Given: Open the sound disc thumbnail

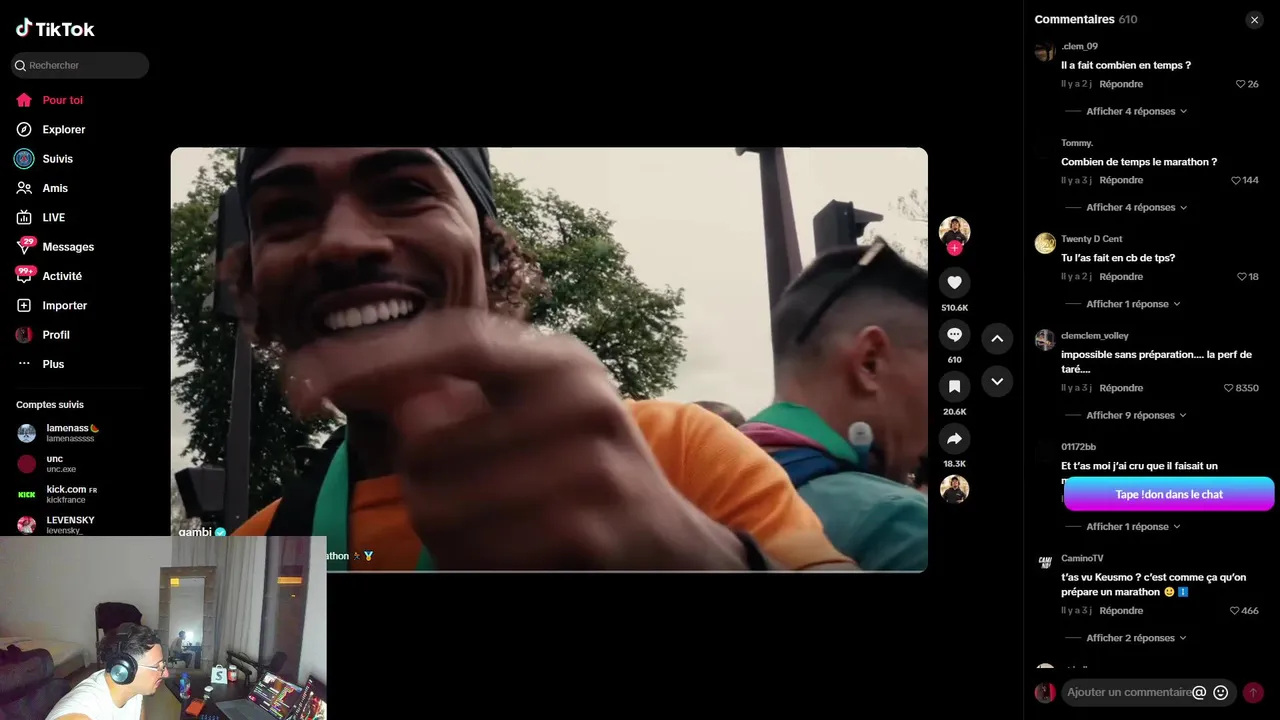Looking at the screenshot, I should point(954,489).
